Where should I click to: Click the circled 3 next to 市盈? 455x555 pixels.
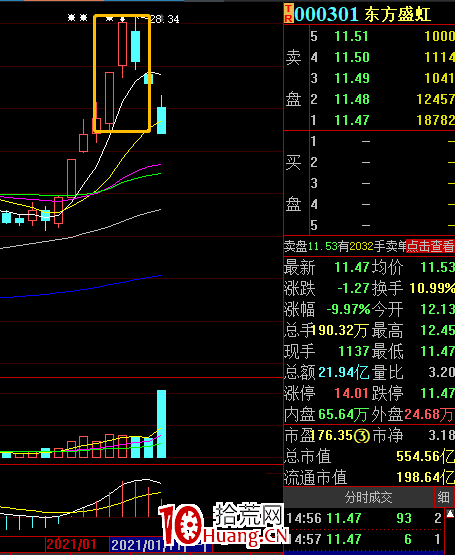pyautogui.click(x=362, y=436)
